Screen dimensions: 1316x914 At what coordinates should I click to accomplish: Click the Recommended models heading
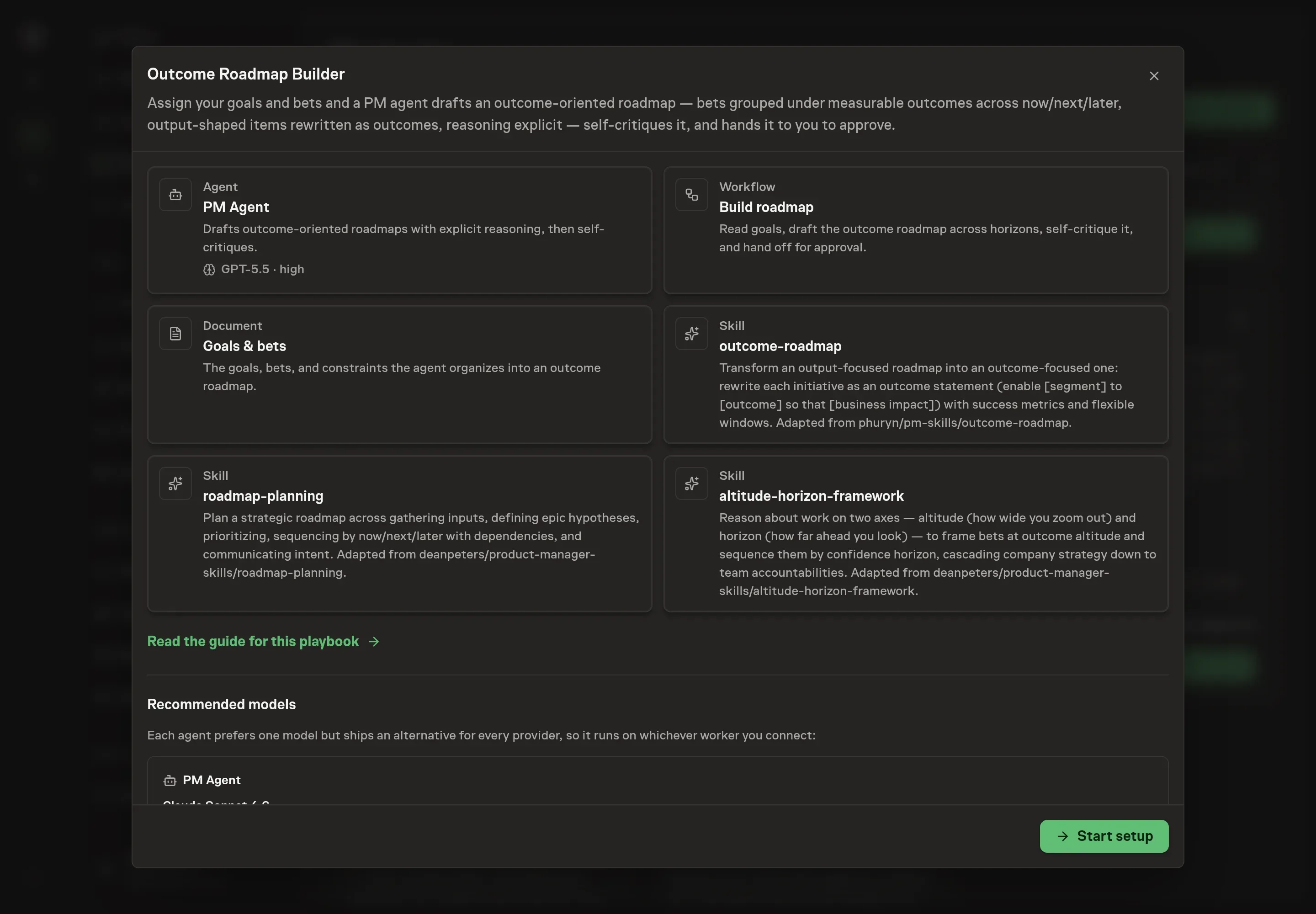point(222,704)
